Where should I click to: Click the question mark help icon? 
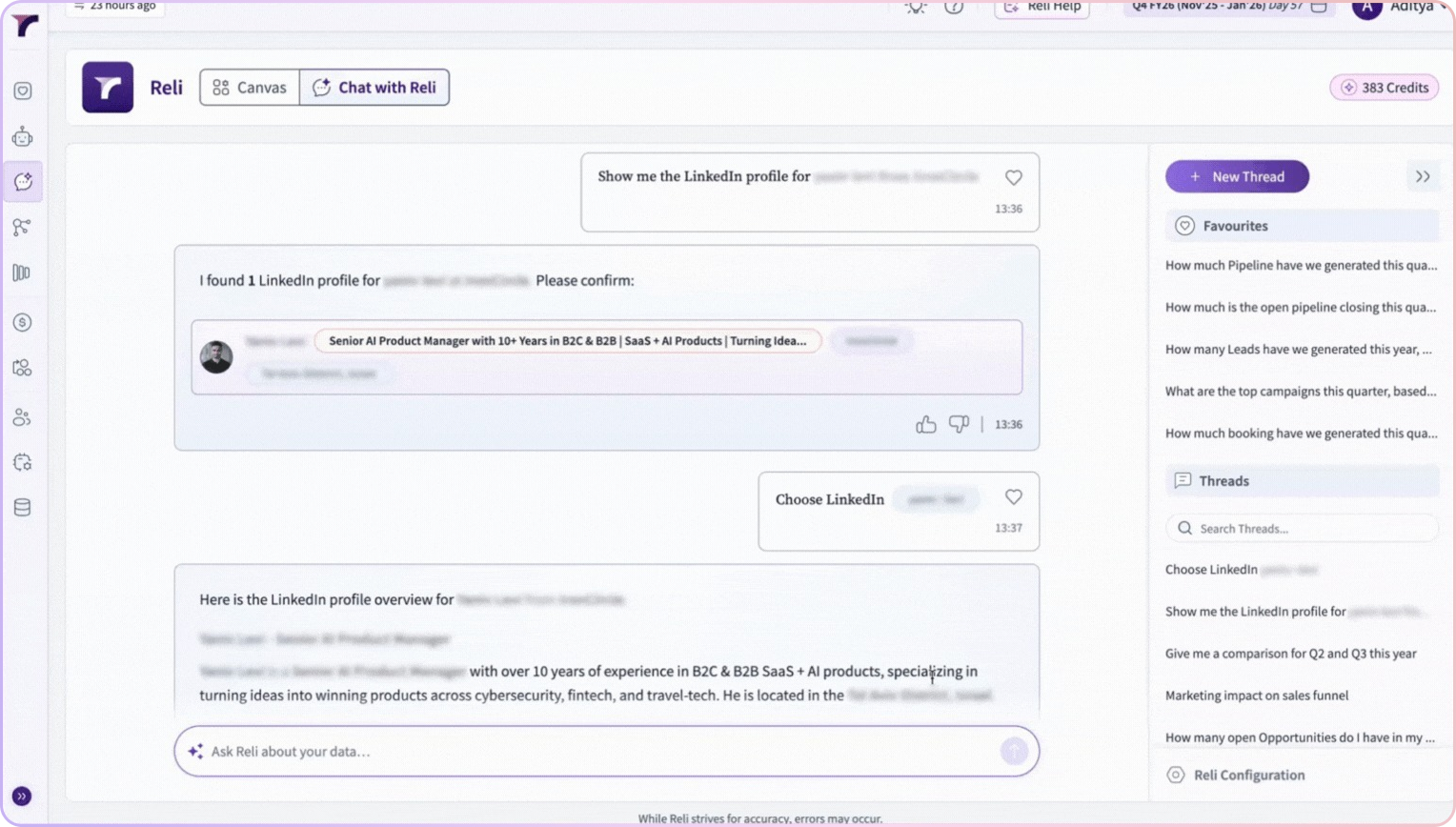[954, 7]
